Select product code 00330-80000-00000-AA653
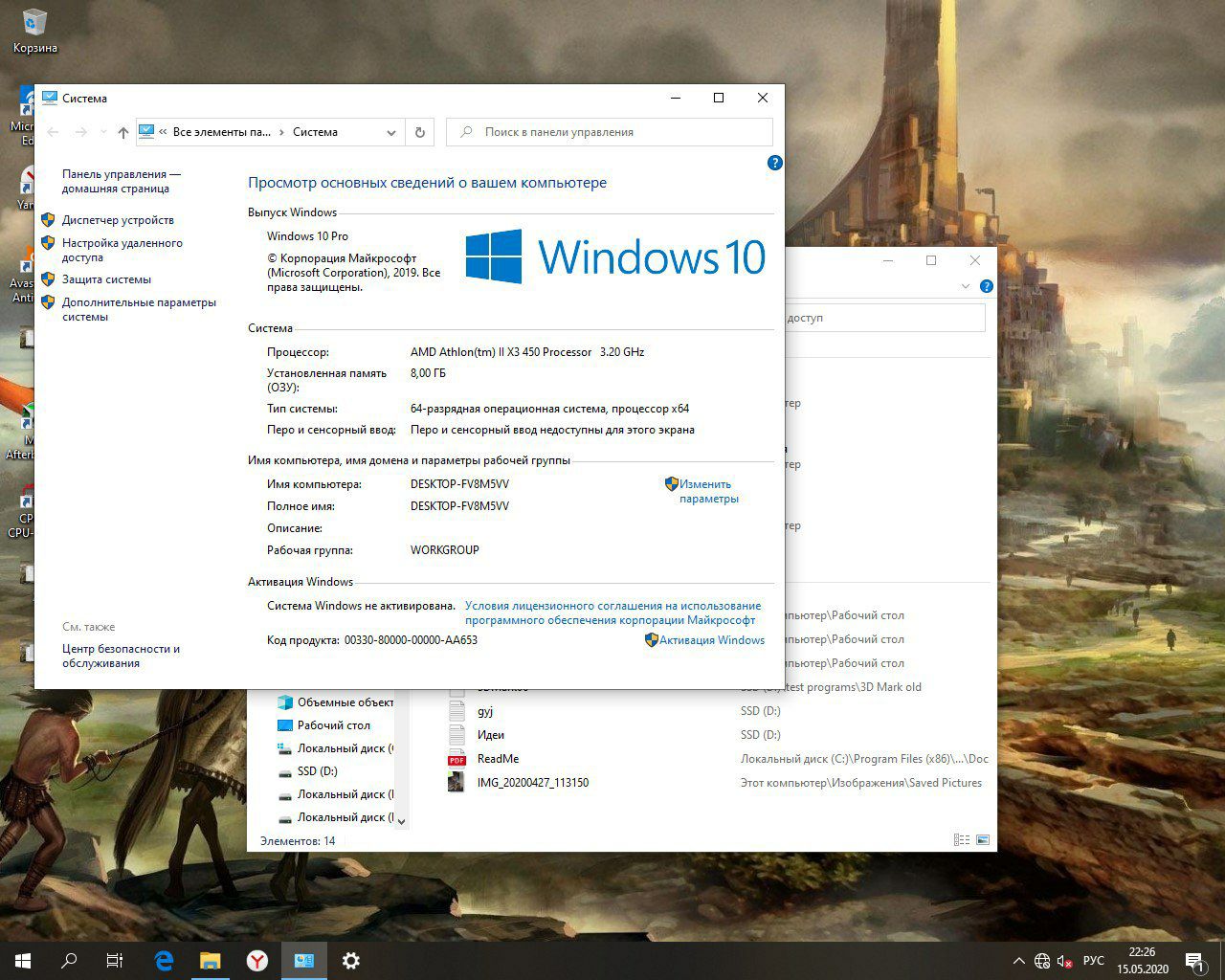This screenshot has width=1225, height=980. click(x=411, y=640)
